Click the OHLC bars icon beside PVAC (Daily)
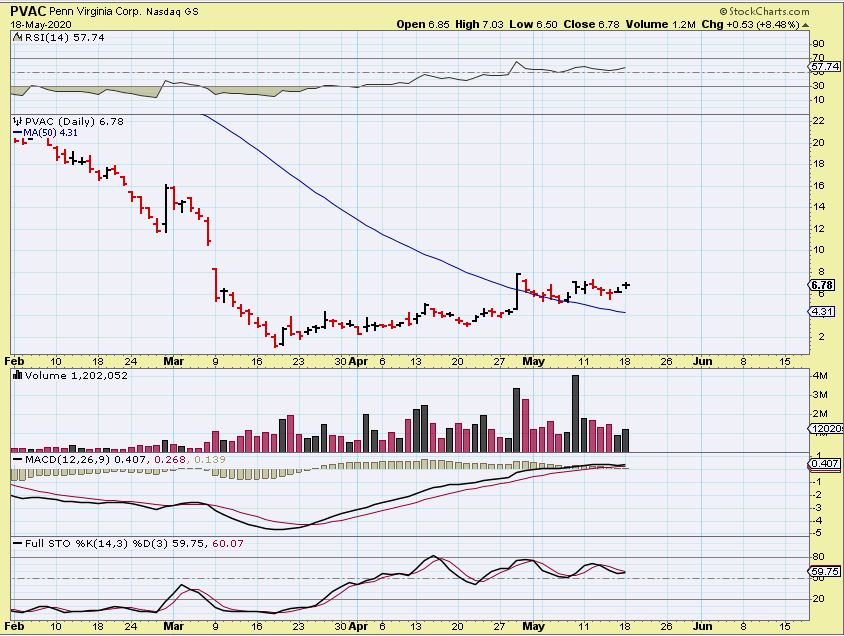 (18, 121)
